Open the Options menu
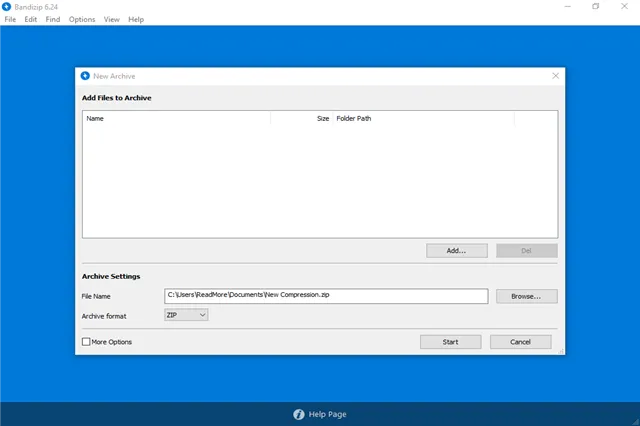 click(82, 19)
